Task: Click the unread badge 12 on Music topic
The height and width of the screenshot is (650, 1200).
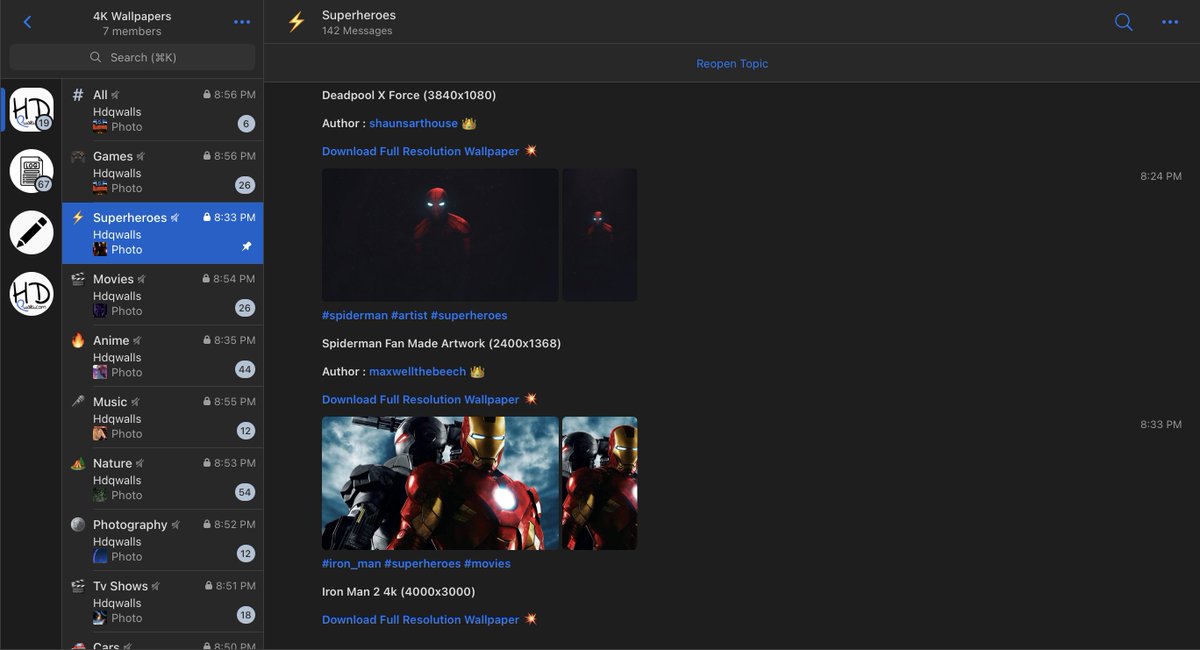Action: tap(245, 431)
